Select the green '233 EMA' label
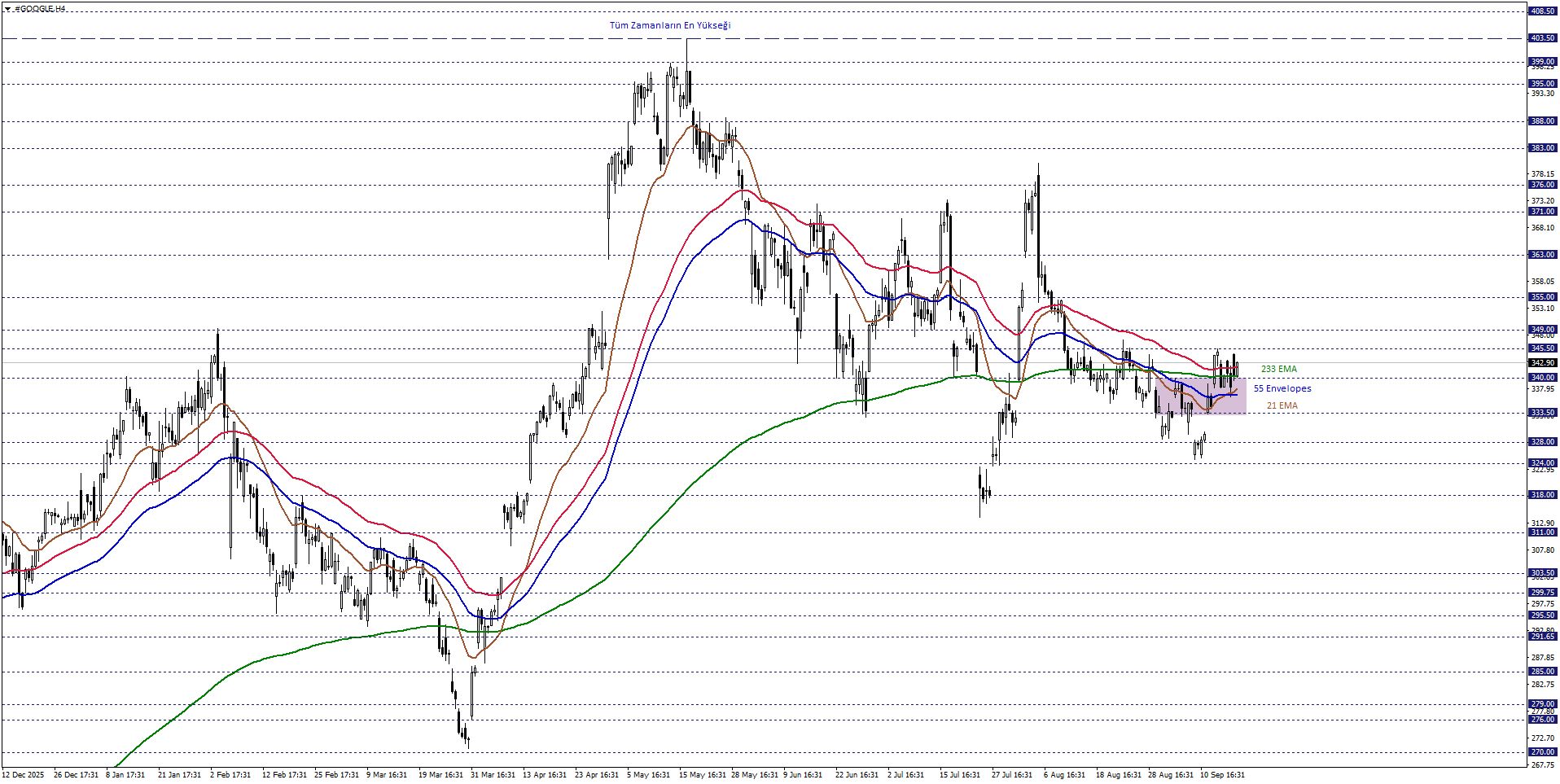The image size is (1560, 784). pos(1279,369)
